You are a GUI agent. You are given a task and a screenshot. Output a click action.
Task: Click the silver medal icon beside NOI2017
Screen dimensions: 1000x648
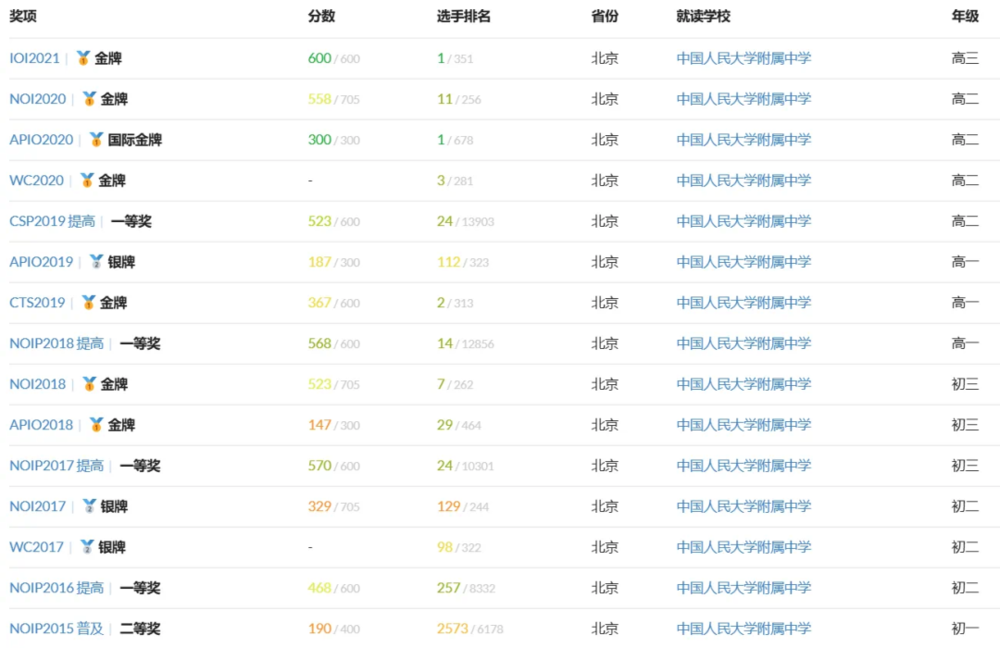click(89, 507)
